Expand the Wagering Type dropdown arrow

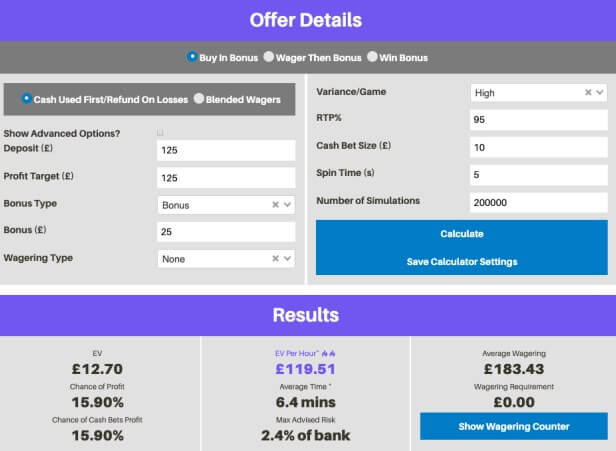pyautogui.click(x=288, y=258)
